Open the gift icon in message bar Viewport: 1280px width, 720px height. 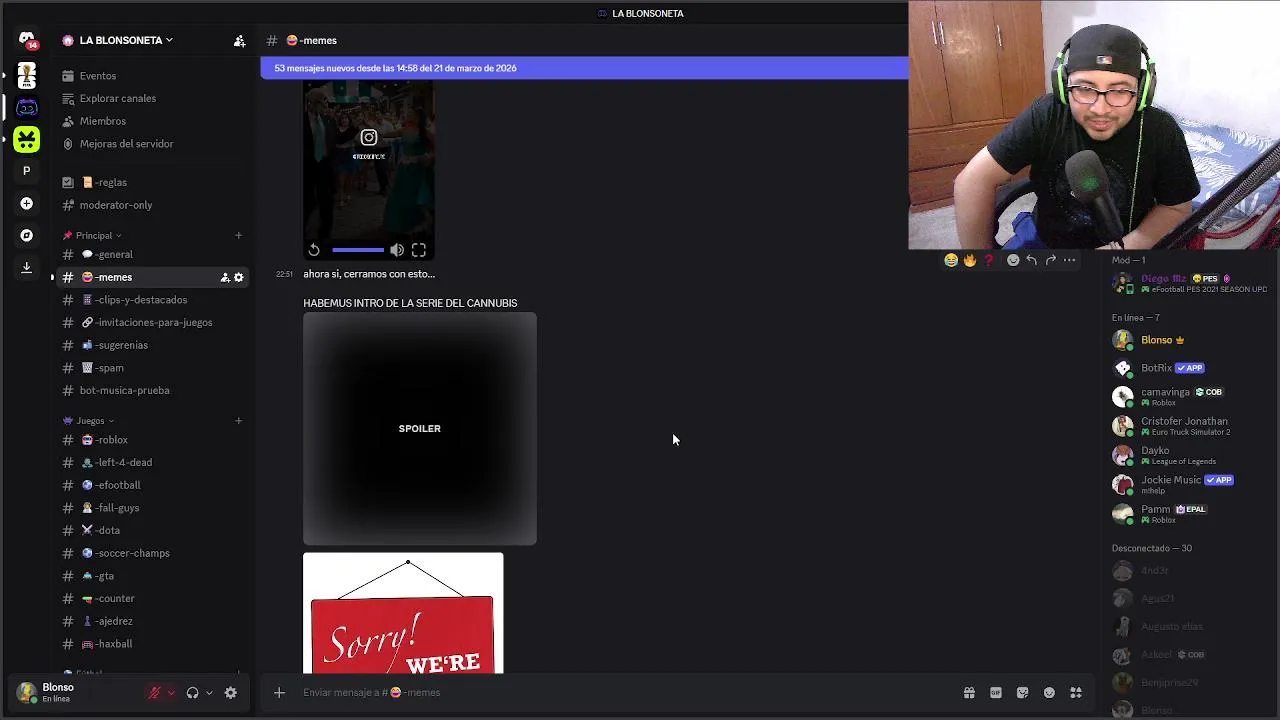(969, 692)
